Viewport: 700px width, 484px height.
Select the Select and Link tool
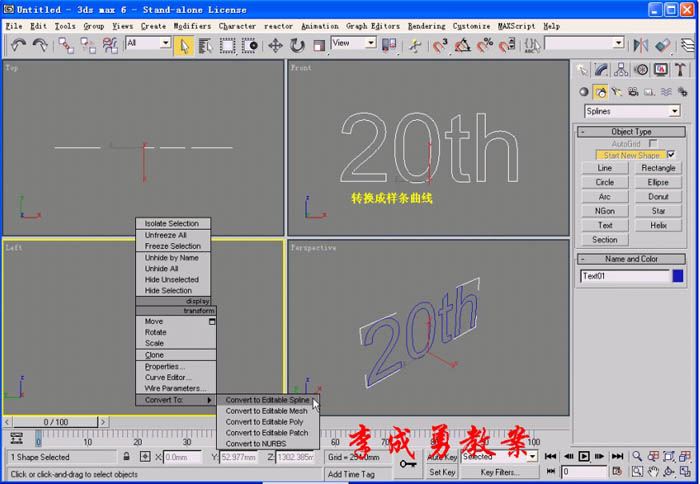point(66,45)
